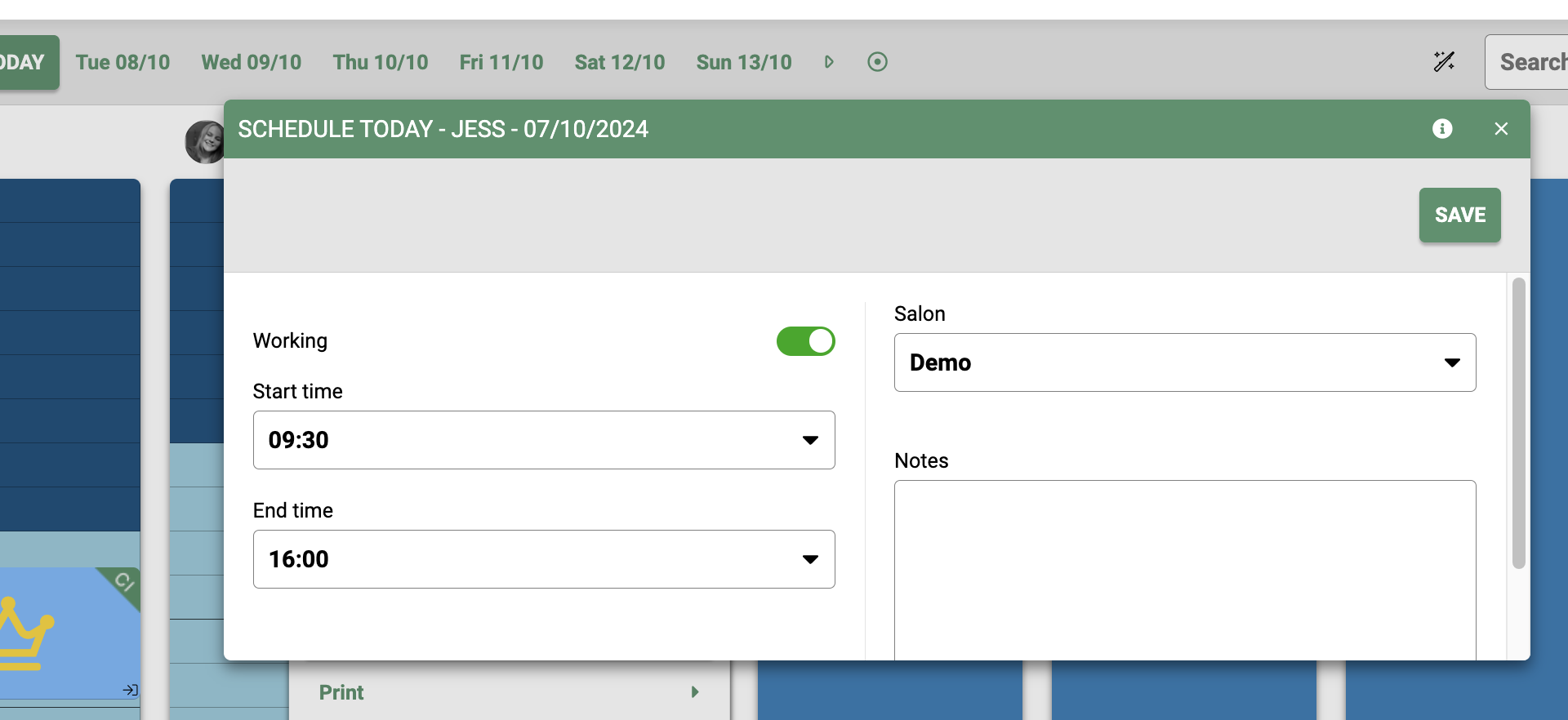Select the Sat 12/10 day

[619, 62]
